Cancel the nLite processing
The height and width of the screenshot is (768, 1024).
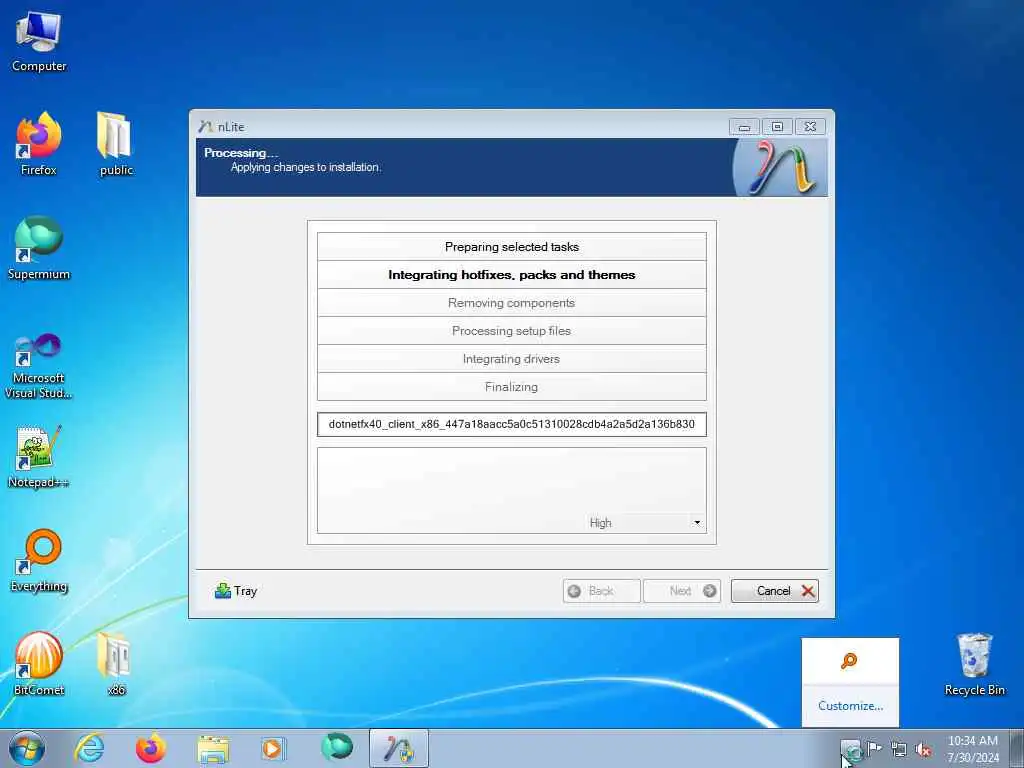coord(775,591)
